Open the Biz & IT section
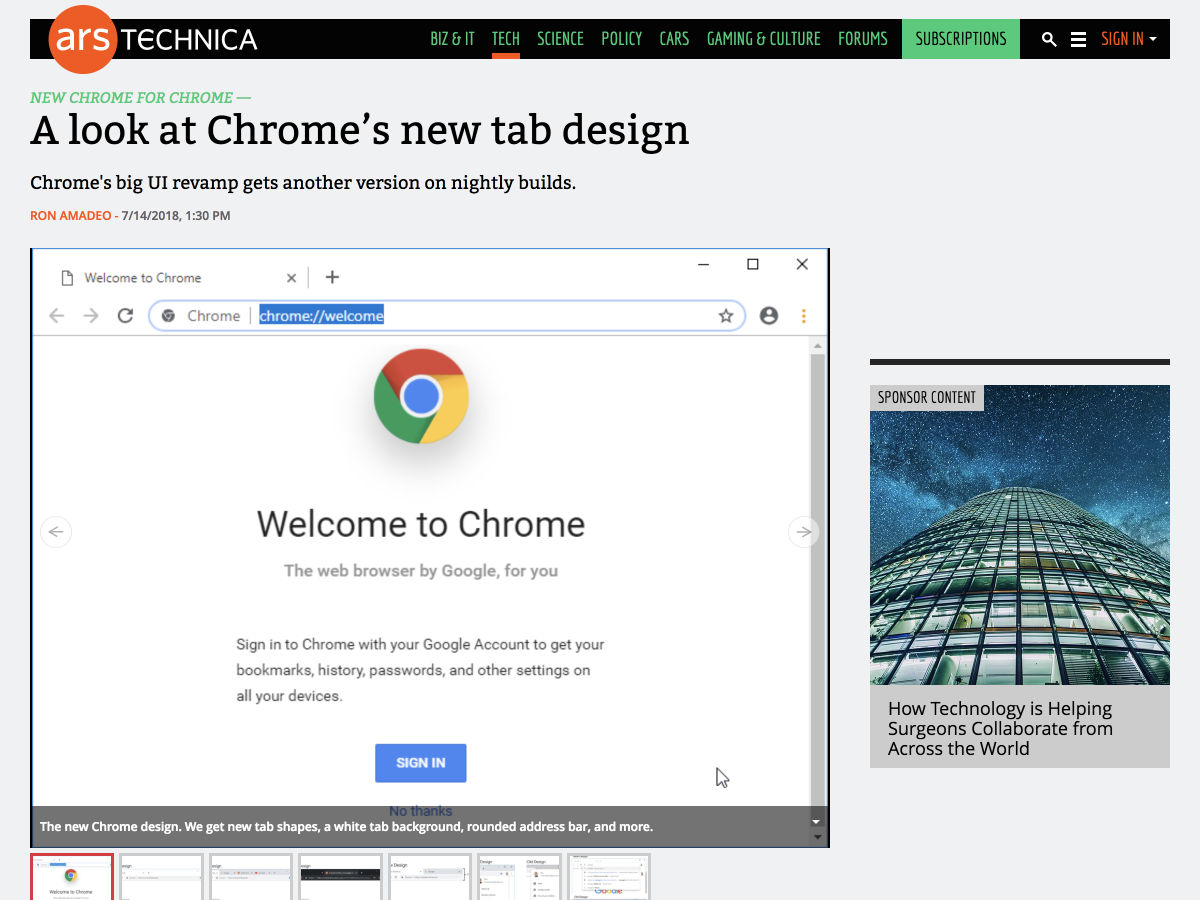 452,39
